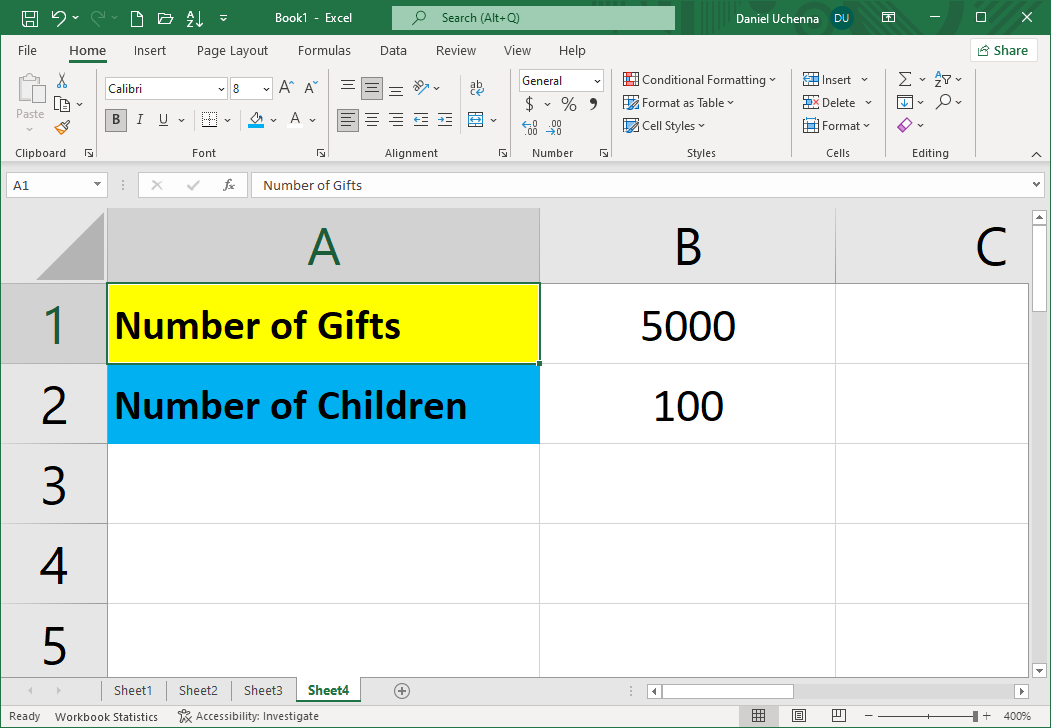Switch to Sheet2 tab

click(x=197, y=690)
